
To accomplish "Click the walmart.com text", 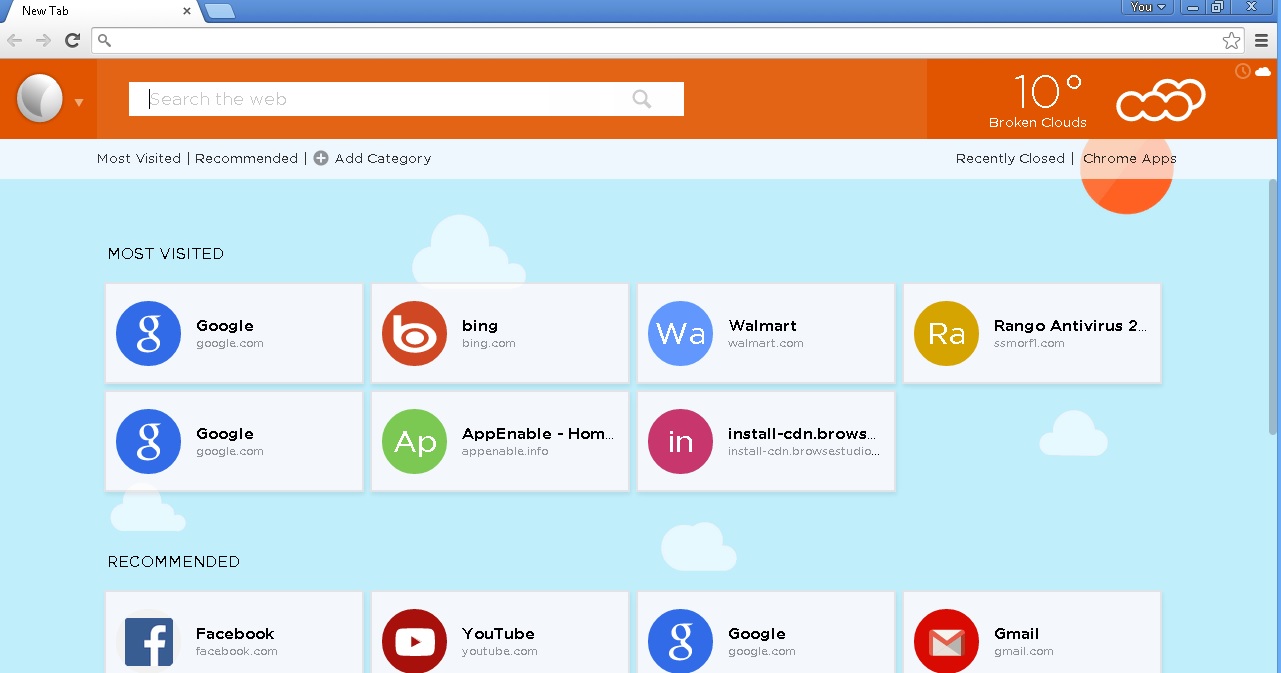I will 766,343.
